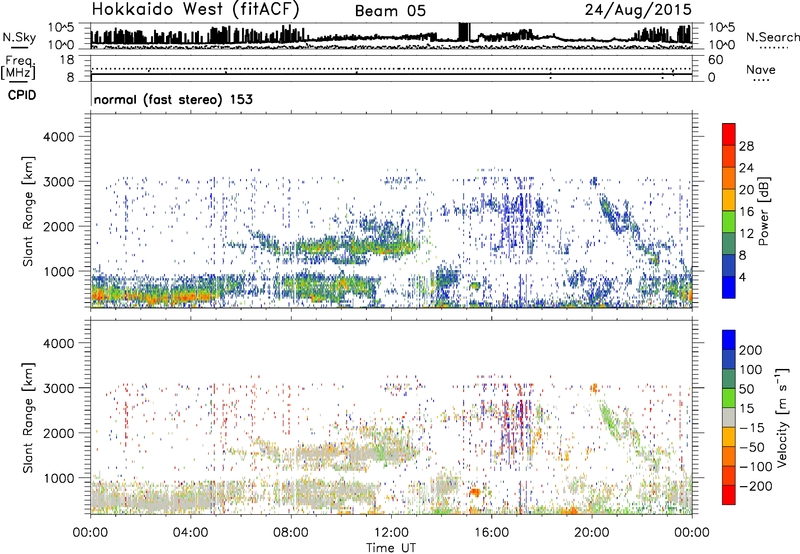Select the 04:00 time tick label
The height and width of the screenshot is (554, 800).
tap(190, 533)
